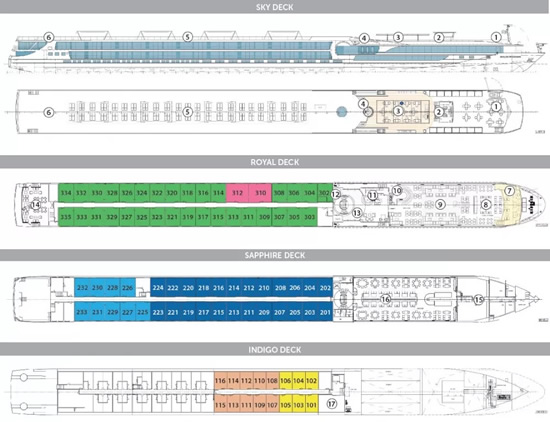Choose yellow cabin 102 on Indigo Deck
Screen dimensions: 550x422
point(311,381)
